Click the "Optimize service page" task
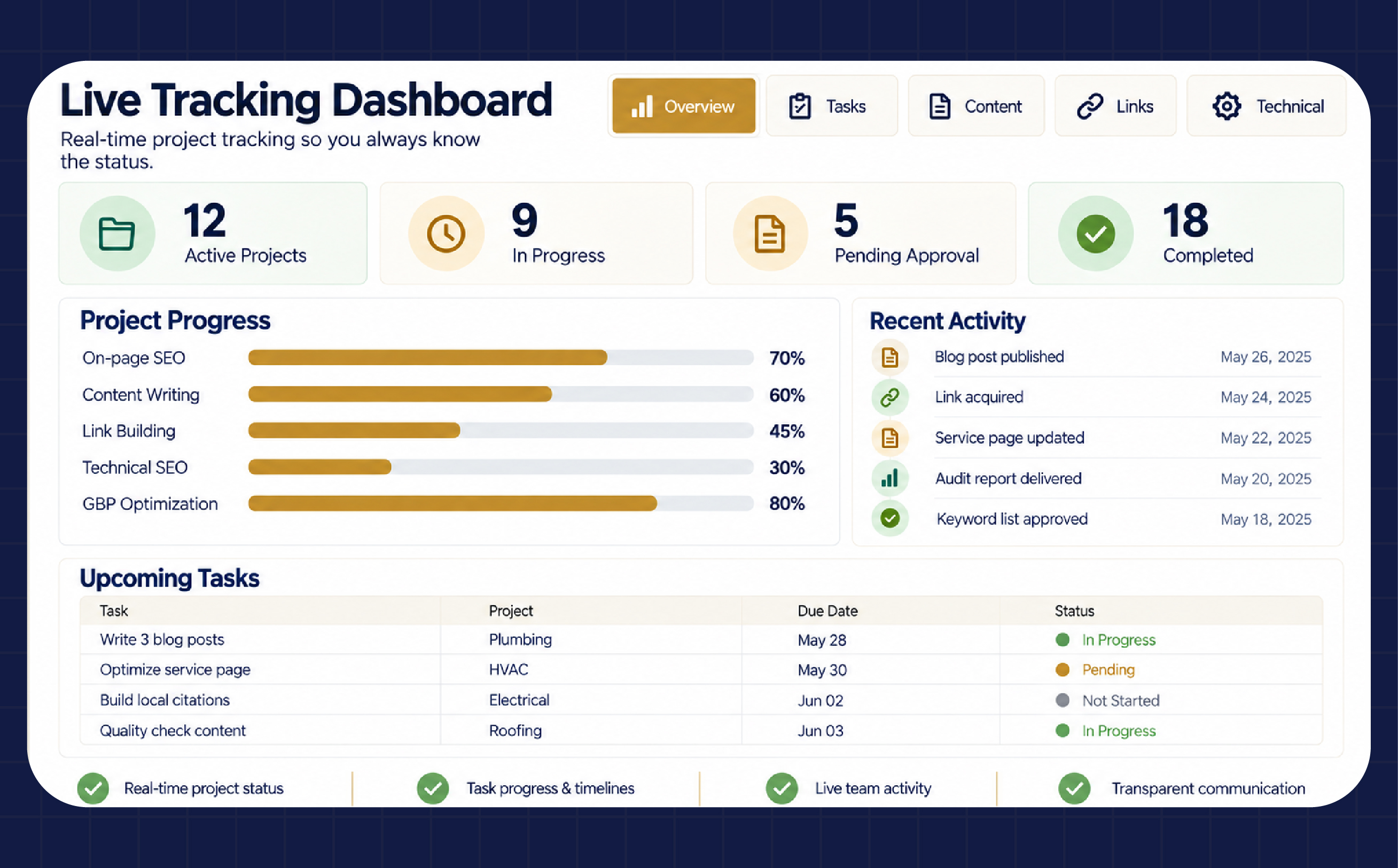The height and width of the screenshot is (868, 1398). (175, 670)
